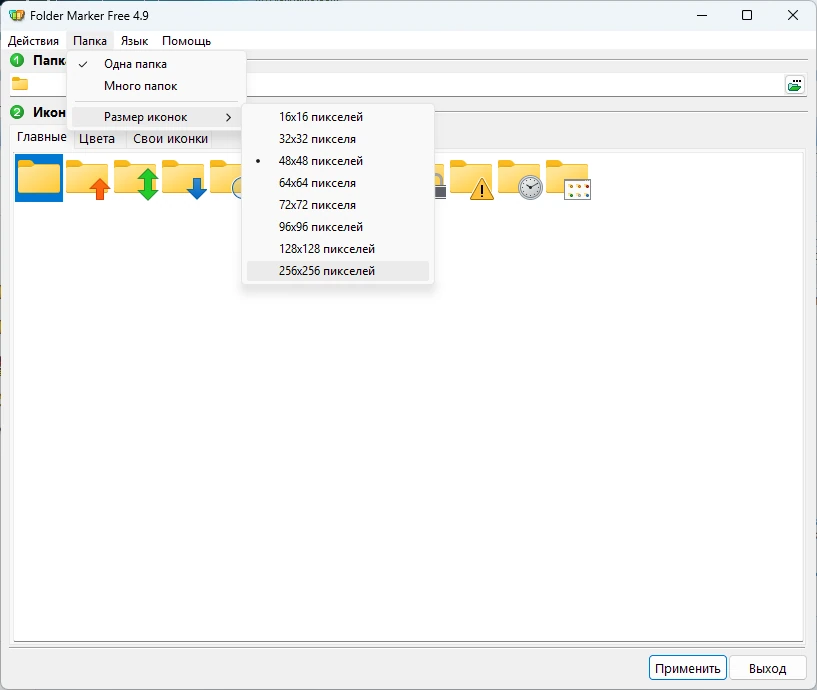Close the Folder Marker window

point(793,15)
